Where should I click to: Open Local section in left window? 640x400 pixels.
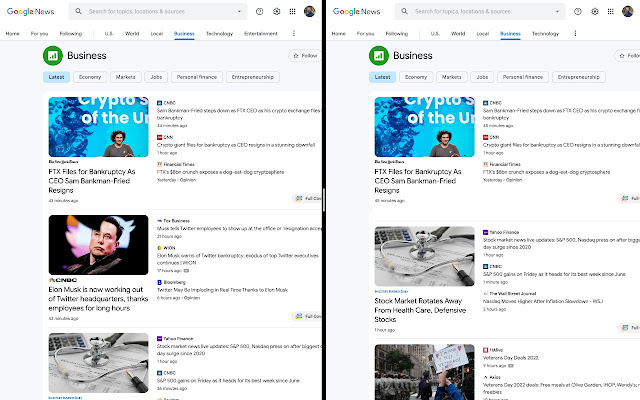[x=157, y=33]
